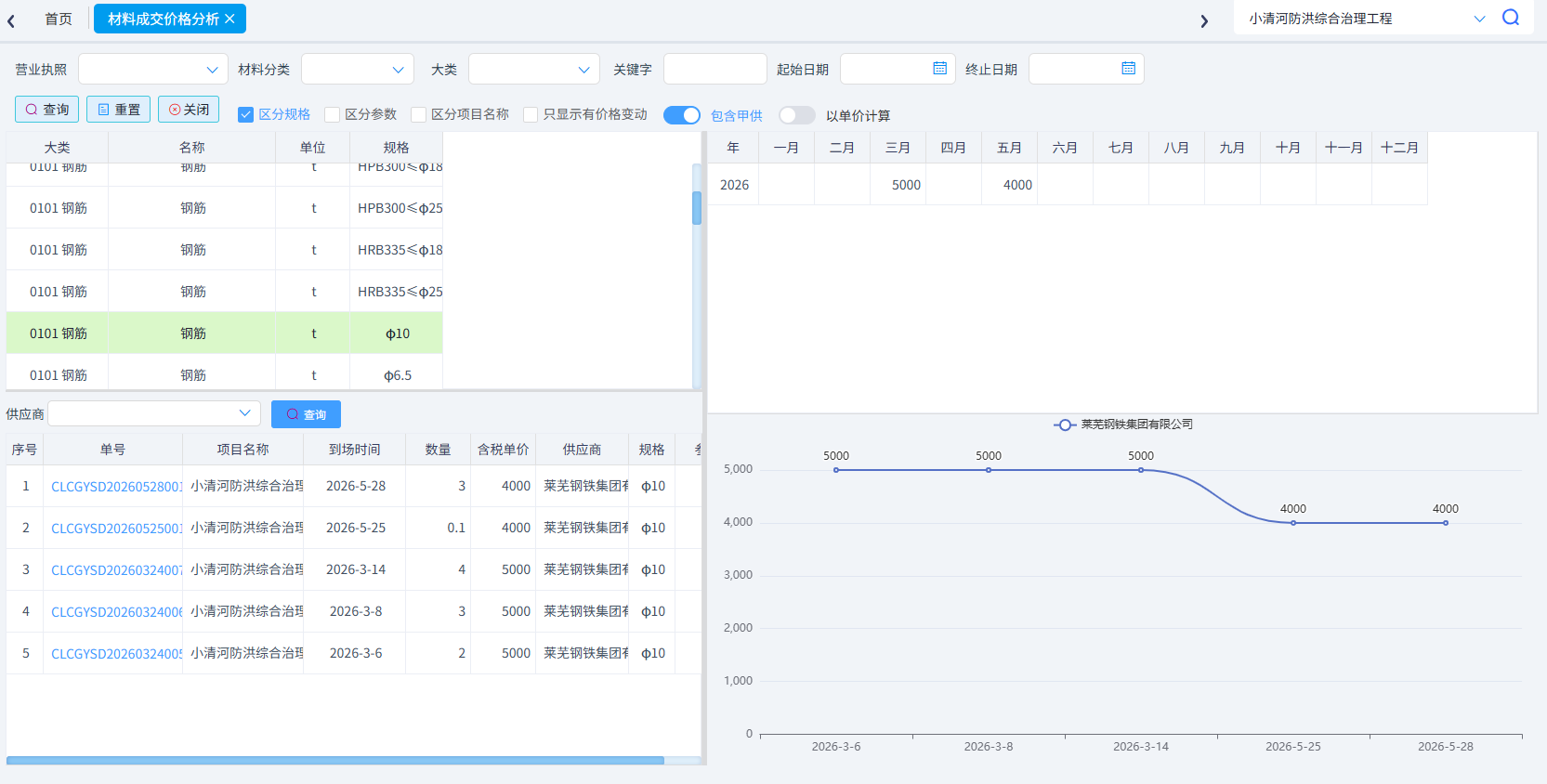Open the 起始日期 calendar picker icon
Image resolution: width=1547 pixels, height=784 pixels.
point(940,68)
